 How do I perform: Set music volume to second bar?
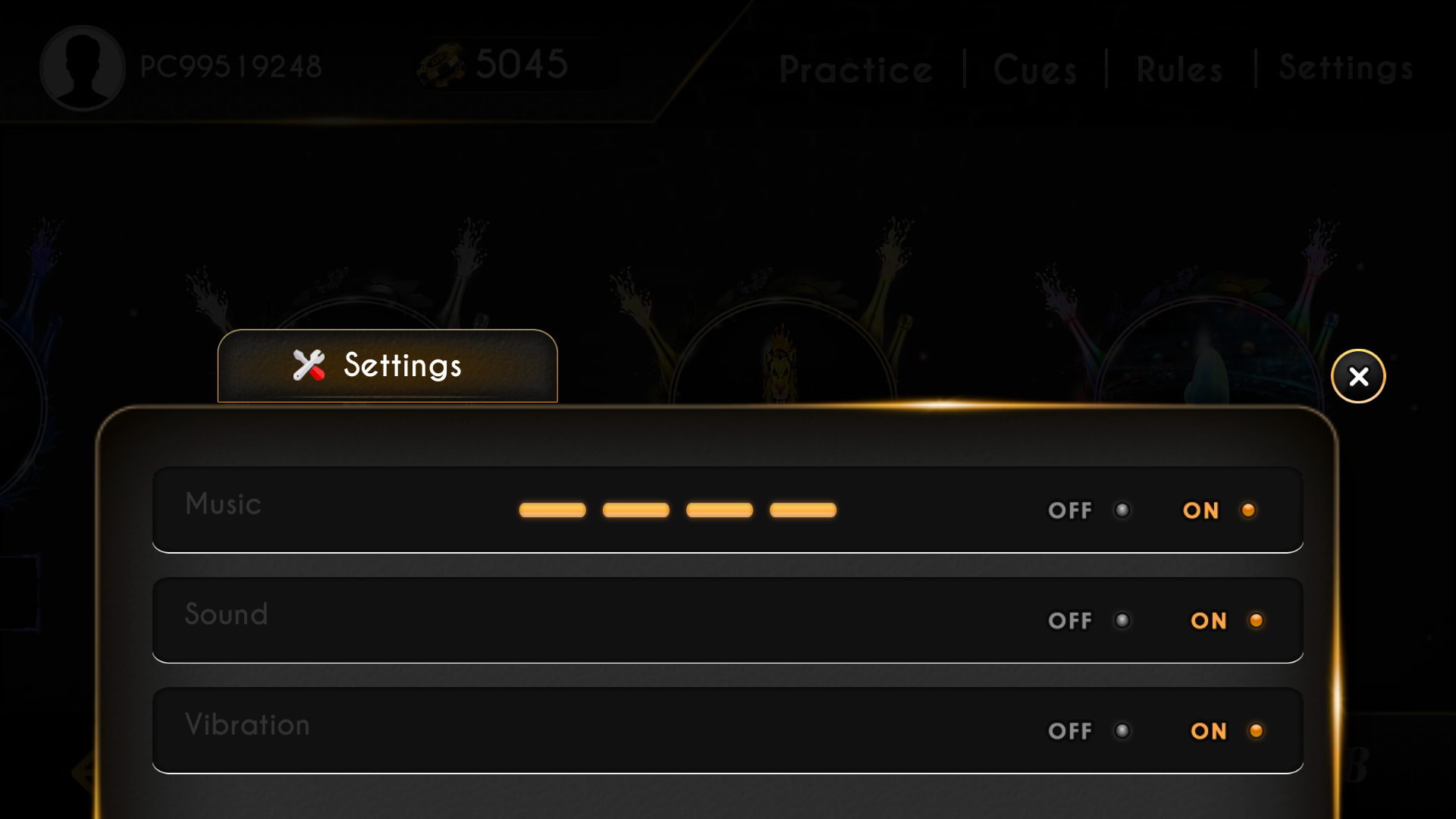tap(635, 510)
